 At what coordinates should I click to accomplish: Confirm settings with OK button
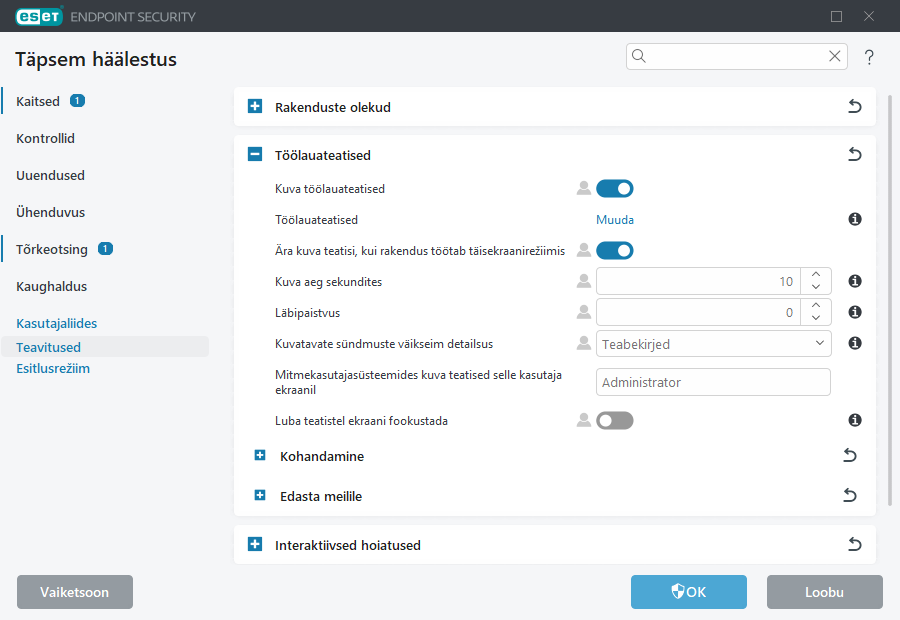coord(689,592)
